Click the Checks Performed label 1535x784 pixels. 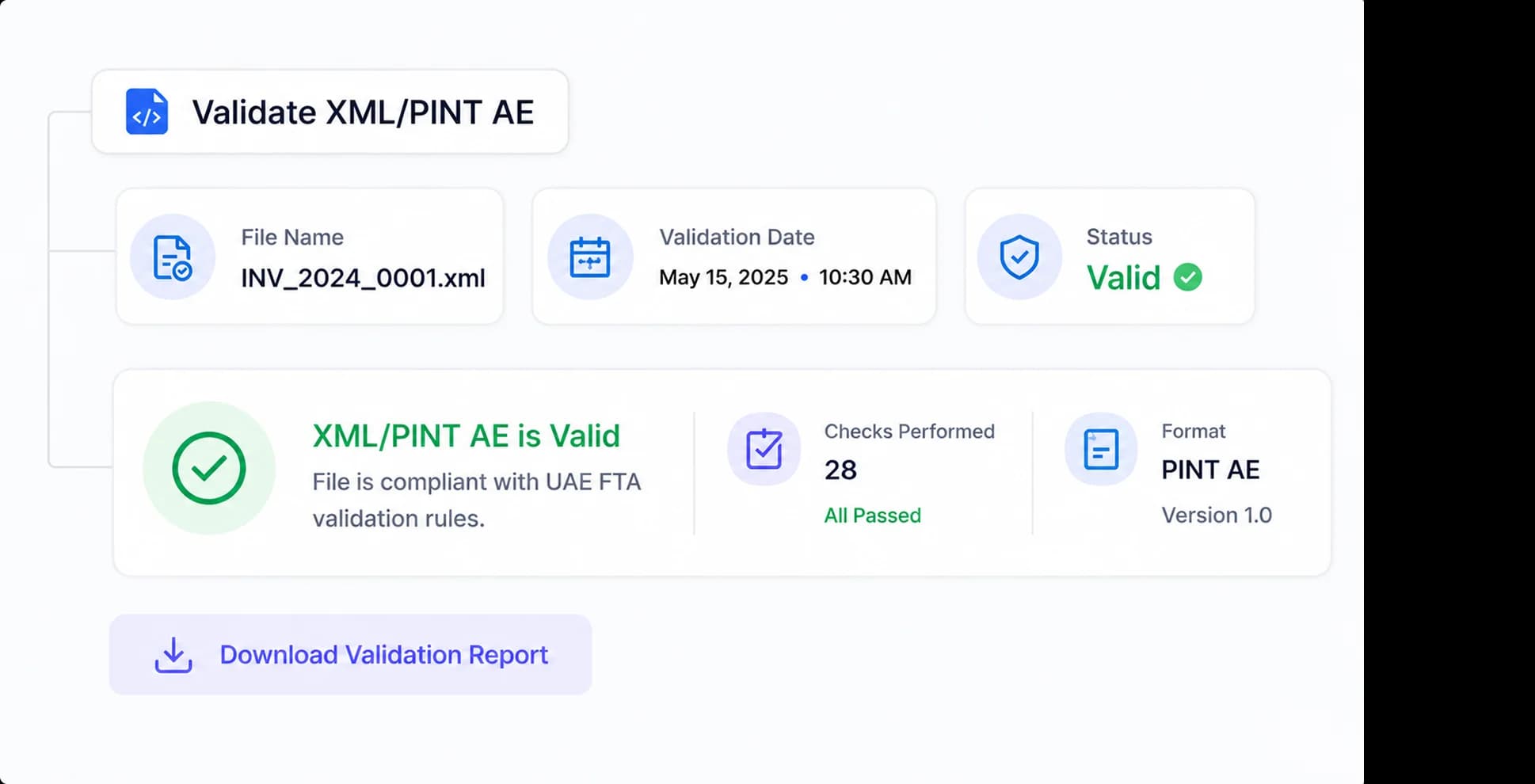(909, 432)
